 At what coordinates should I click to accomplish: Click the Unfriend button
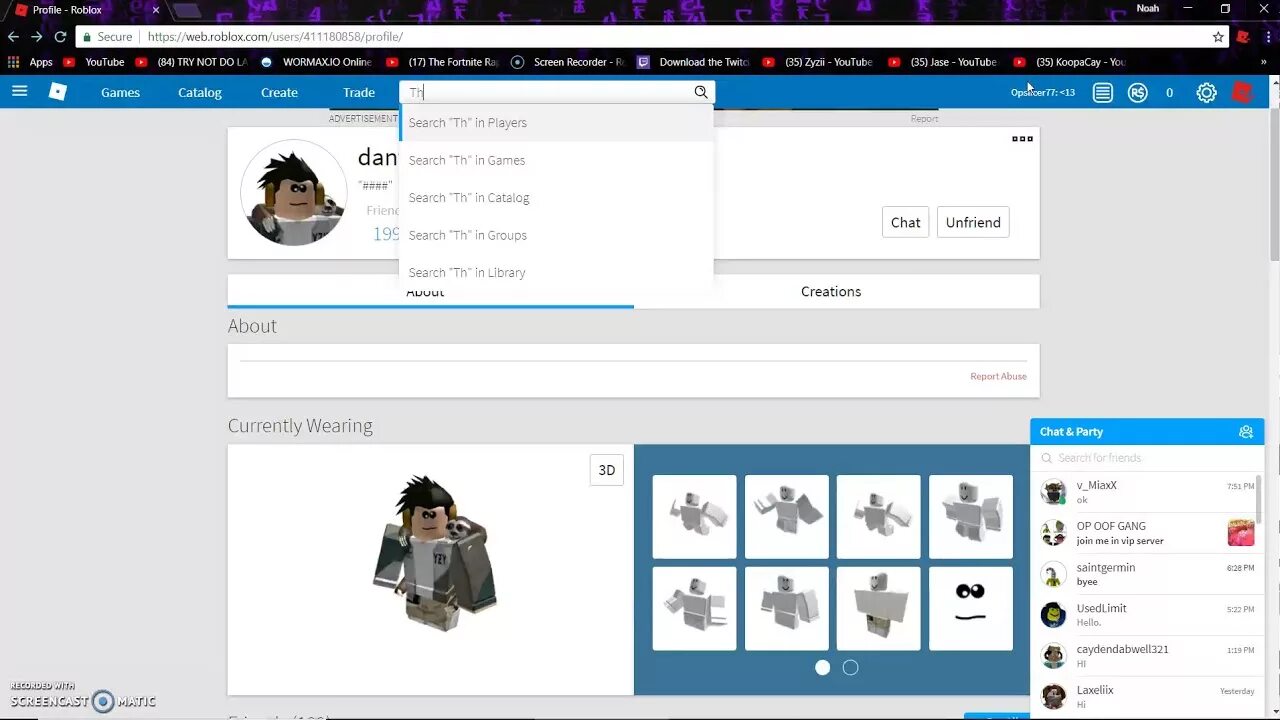973,222
